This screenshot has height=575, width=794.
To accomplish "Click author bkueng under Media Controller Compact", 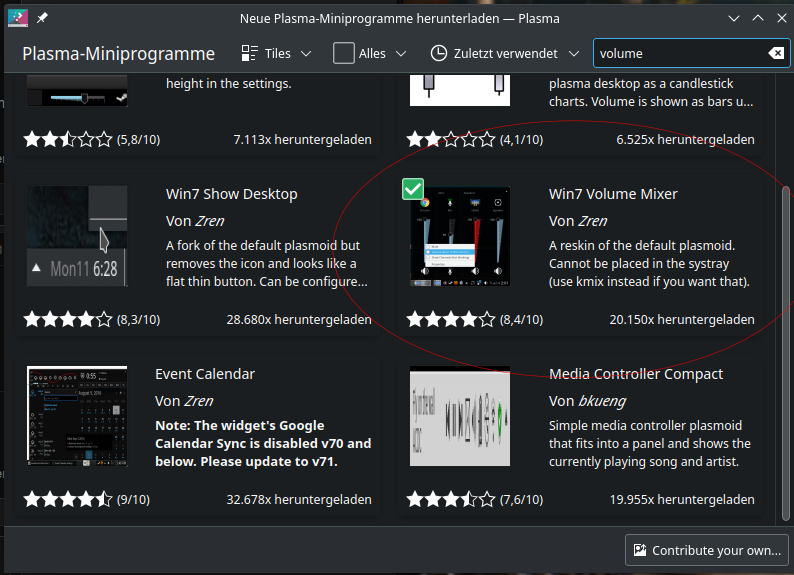I will click(602, 401).
